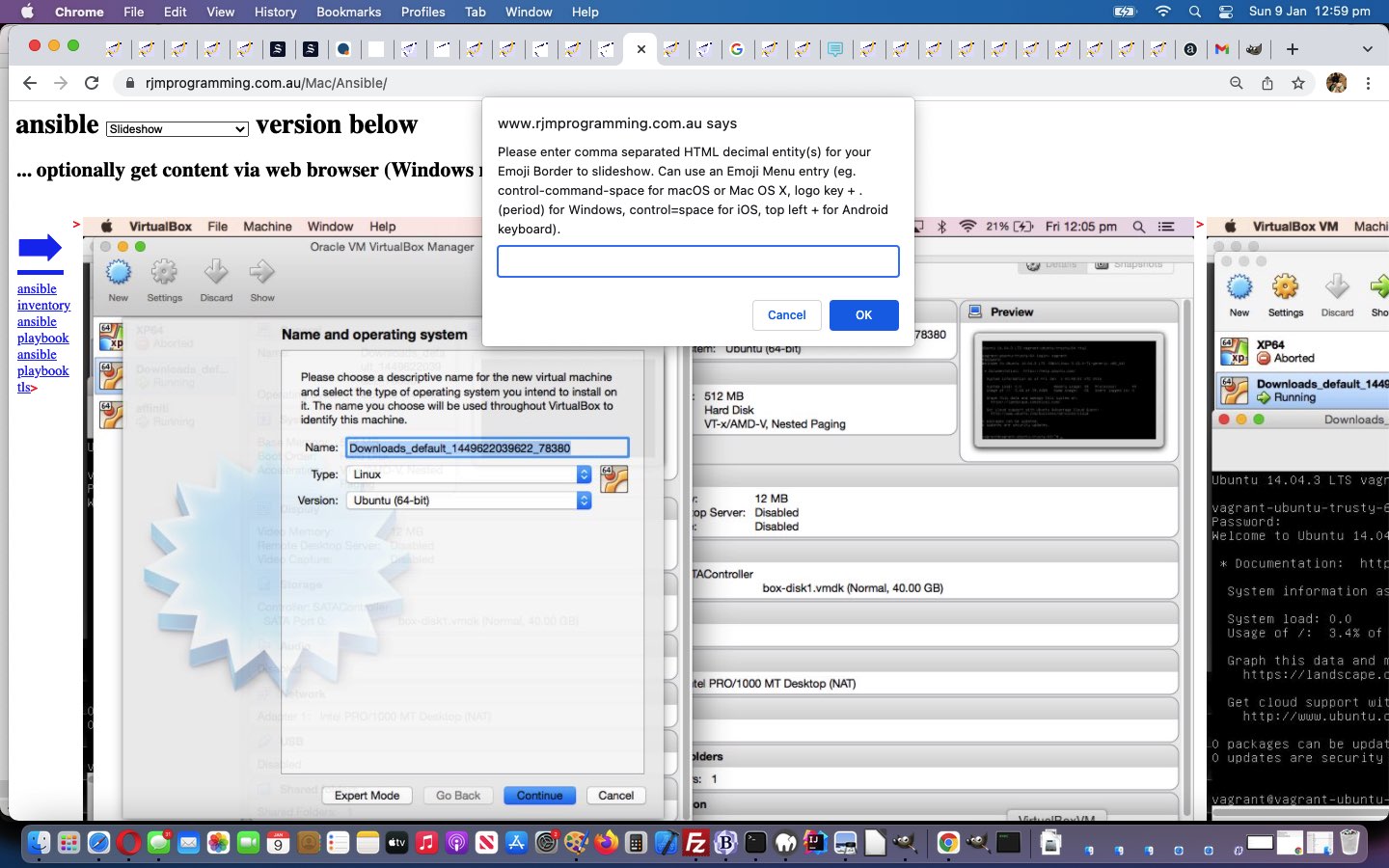Open the Chrome menu in the menu bar
The height and width of the screenshot is (868, 1389).
(x=79, y=12)
